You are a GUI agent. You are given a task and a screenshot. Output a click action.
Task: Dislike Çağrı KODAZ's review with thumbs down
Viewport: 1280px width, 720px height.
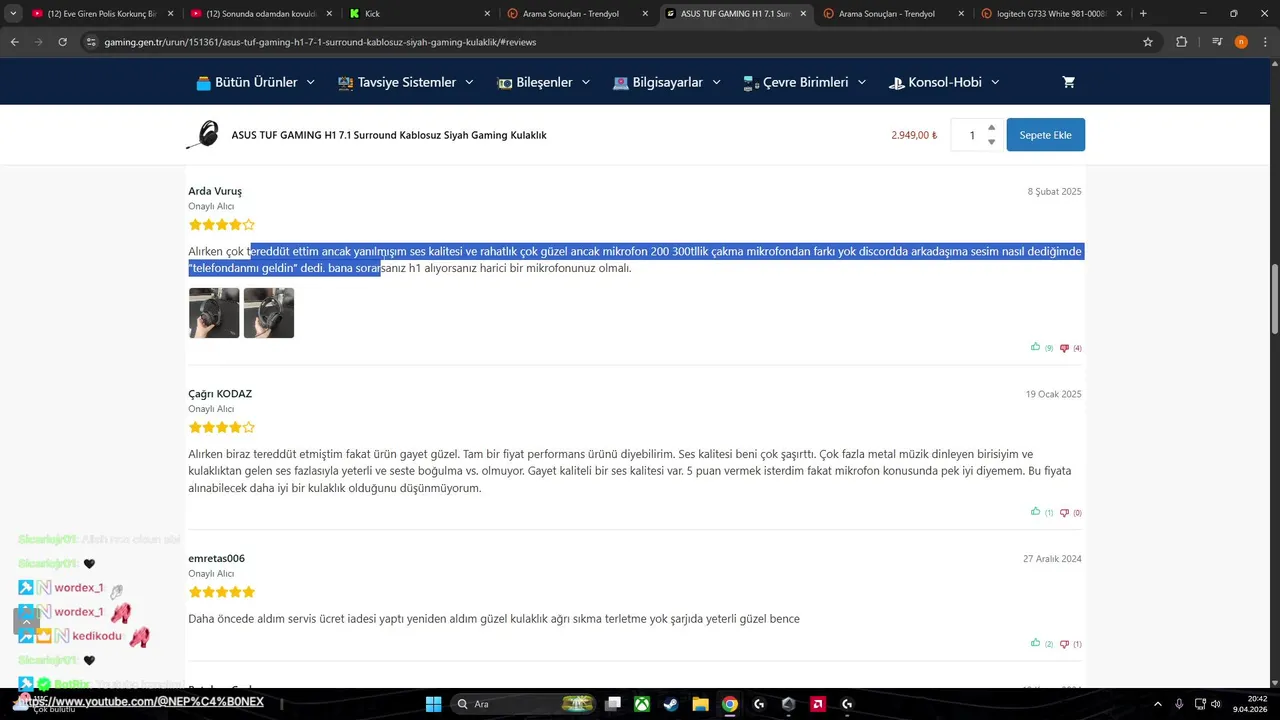tap(1064, 512)
